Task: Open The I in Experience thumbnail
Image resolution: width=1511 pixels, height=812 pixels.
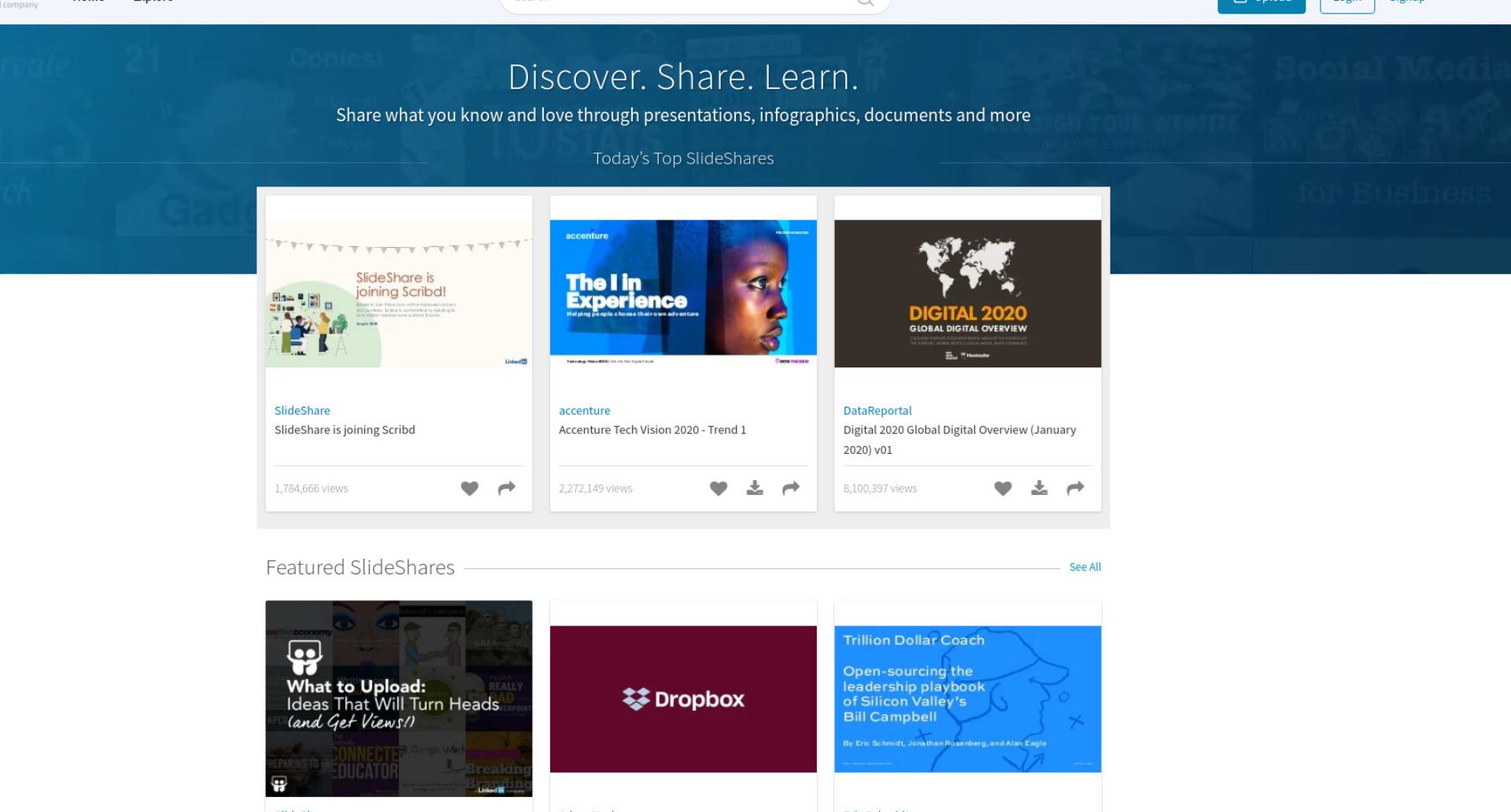Action: tap(683, 293)
